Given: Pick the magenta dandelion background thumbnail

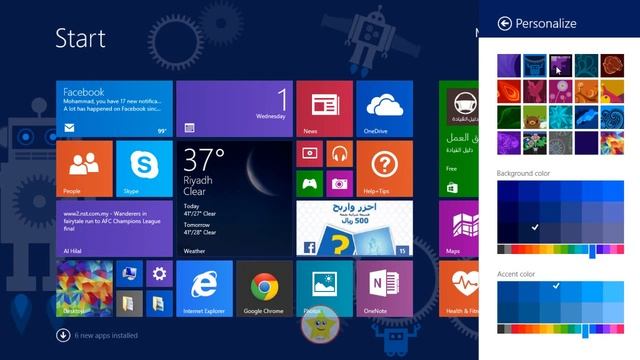Looking at the screenshot, I should pos(560,91).
